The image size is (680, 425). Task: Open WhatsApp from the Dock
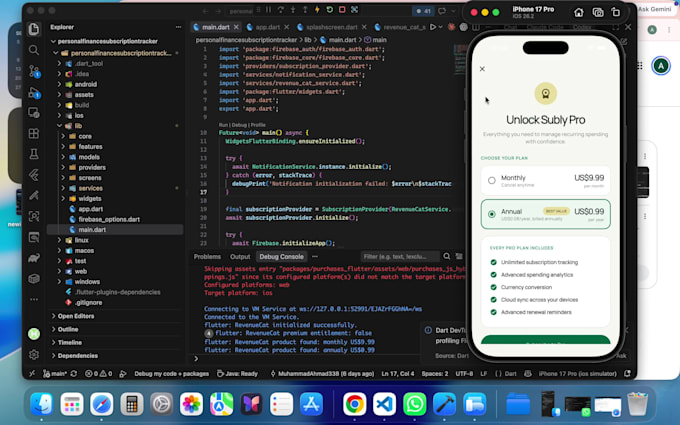click(415, 404)
